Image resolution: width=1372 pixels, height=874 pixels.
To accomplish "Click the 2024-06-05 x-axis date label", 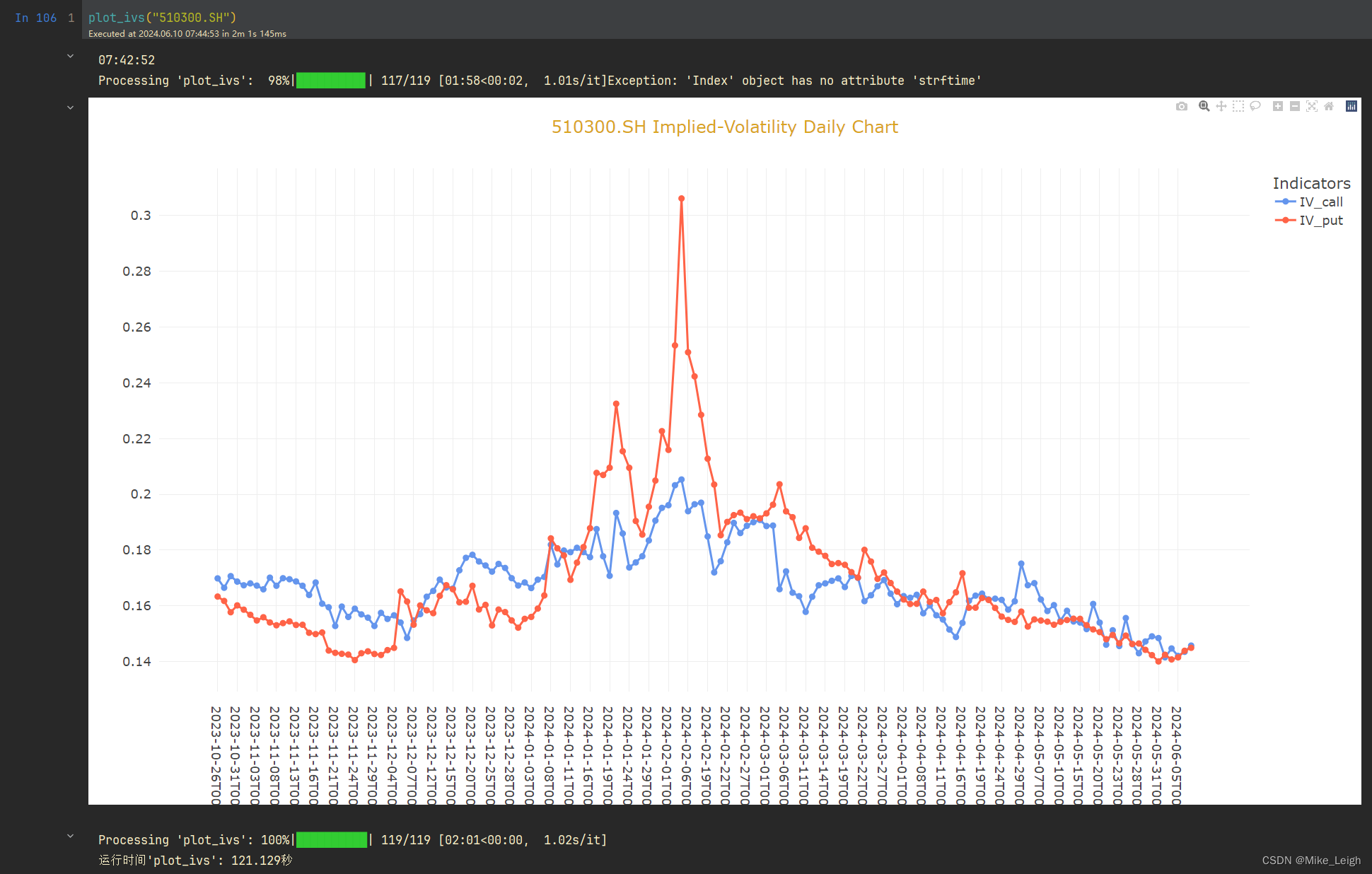I will tap(1176, 754).
